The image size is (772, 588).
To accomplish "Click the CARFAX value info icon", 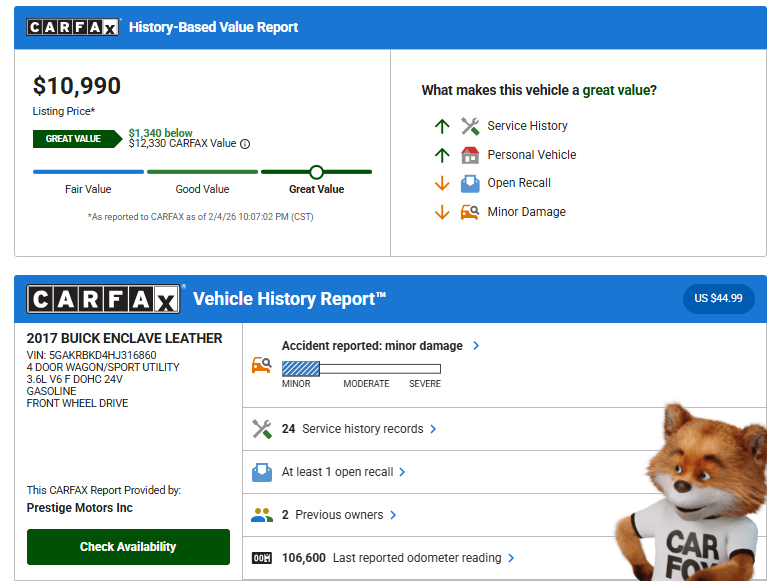I will 245,144.
